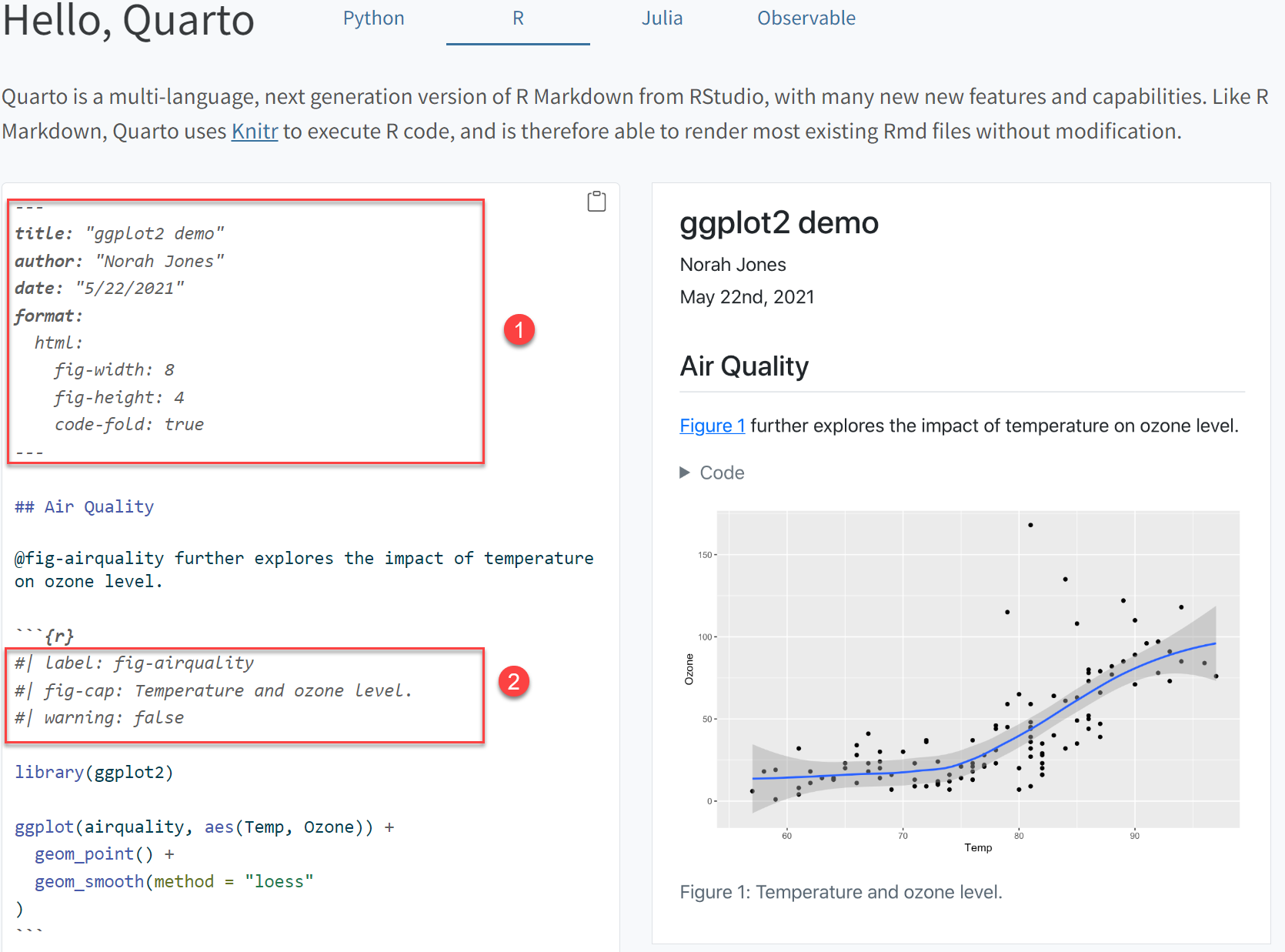The height and width of the screenshot is (952, 1285).
Task: Click the "## Air Quality" markdown line
Action: [x=85, y=507]
